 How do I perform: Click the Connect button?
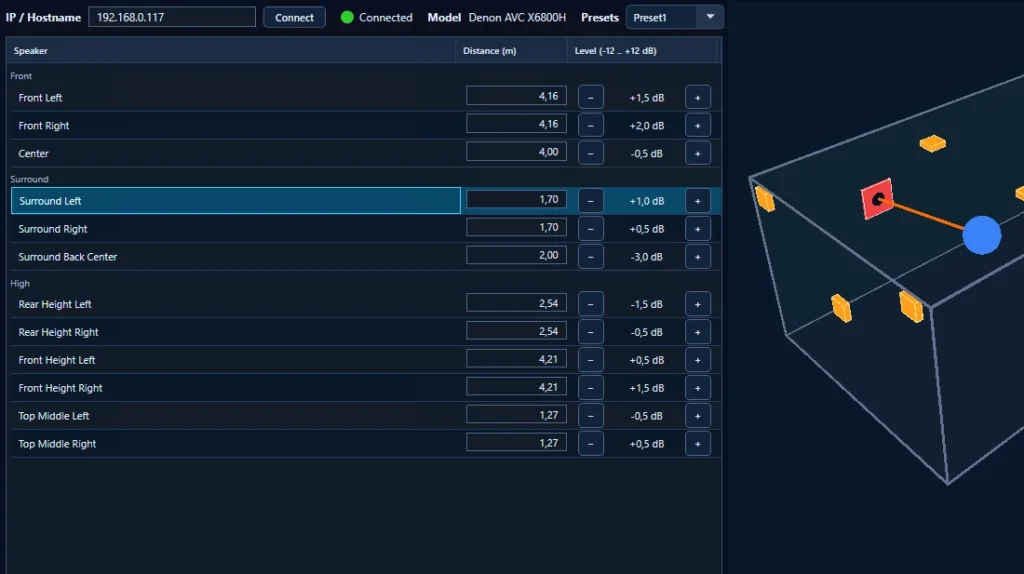tap(294, 18)
